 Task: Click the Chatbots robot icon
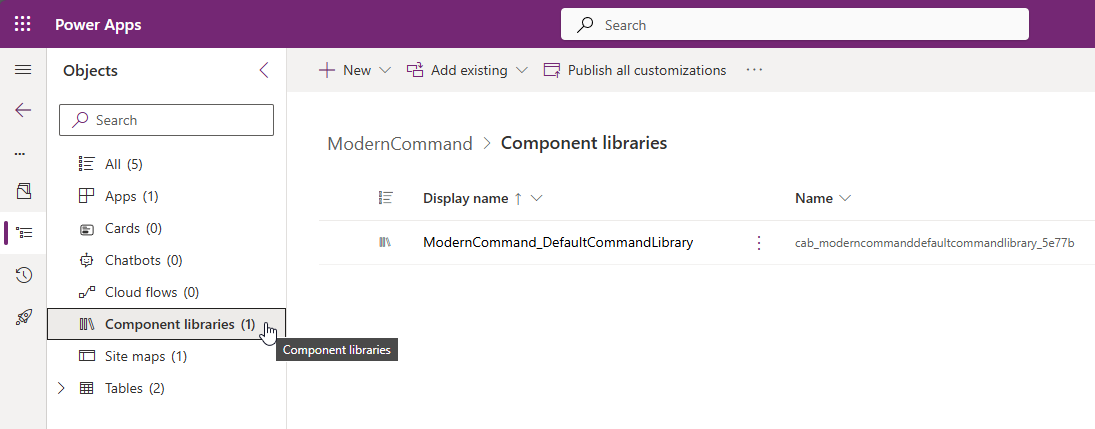tap(87, 261)
